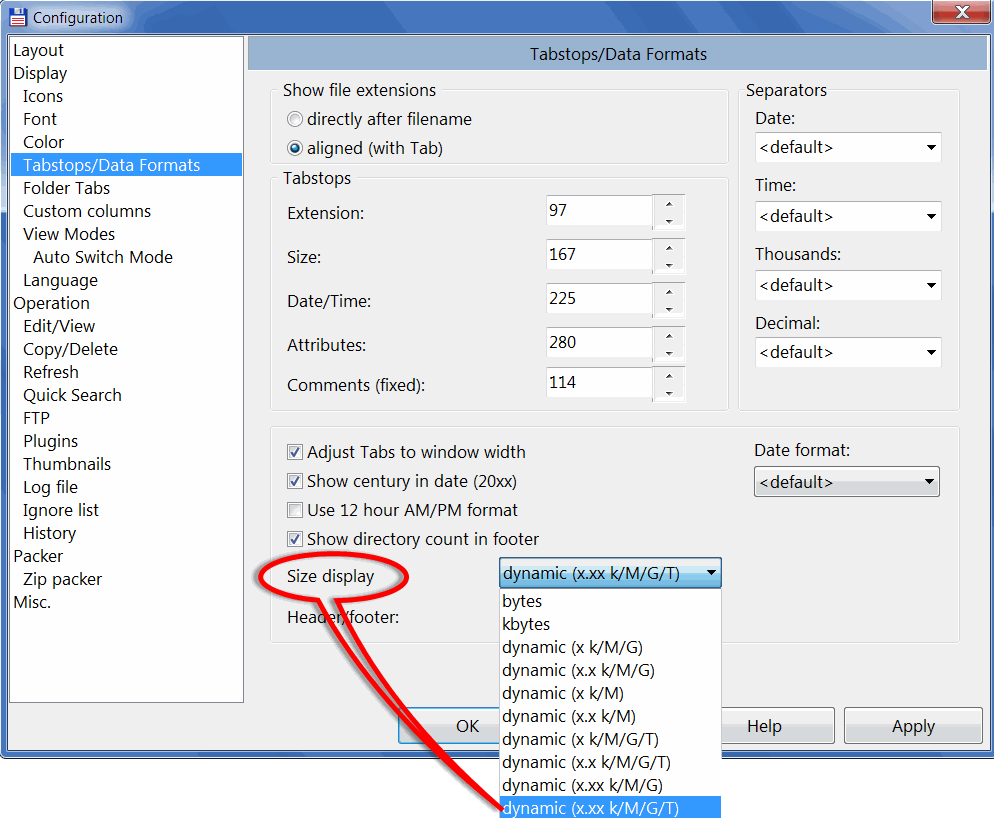The image size is (994, 818).
Task: Toggle 'Adjust Tabs to window width' checkbox
Action: (295, 452)
